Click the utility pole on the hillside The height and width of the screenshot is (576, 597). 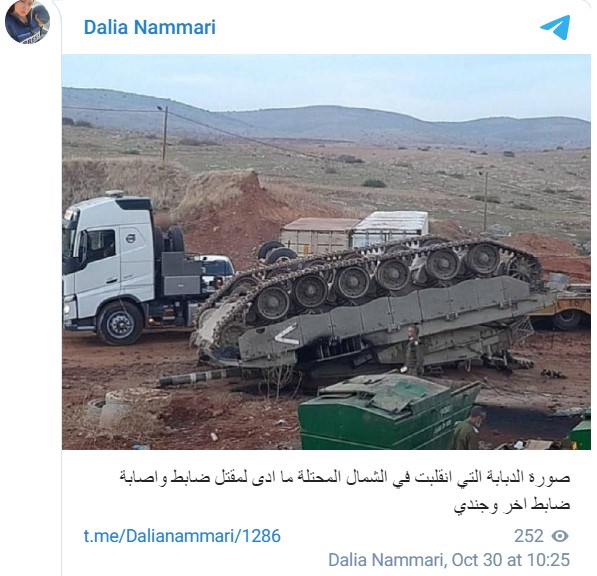[164, 133]
